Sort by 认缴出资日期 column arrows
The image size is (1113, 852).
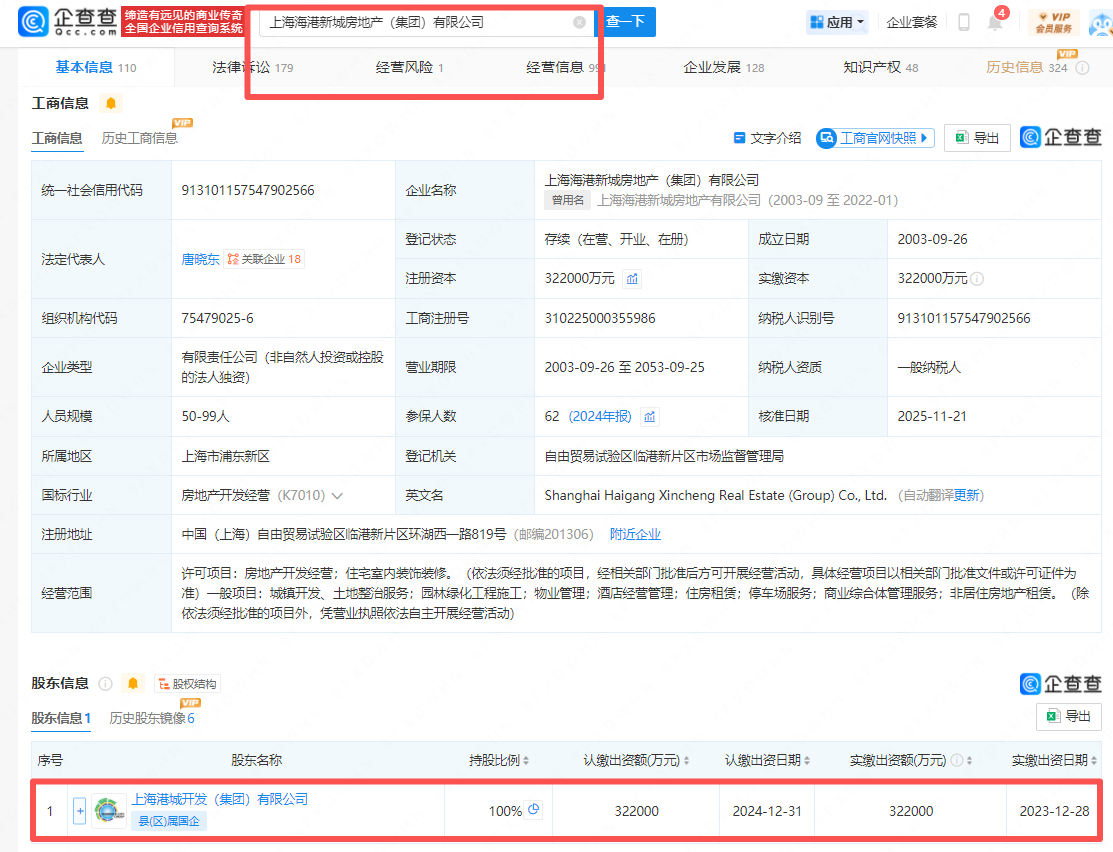tap(806, 761)
